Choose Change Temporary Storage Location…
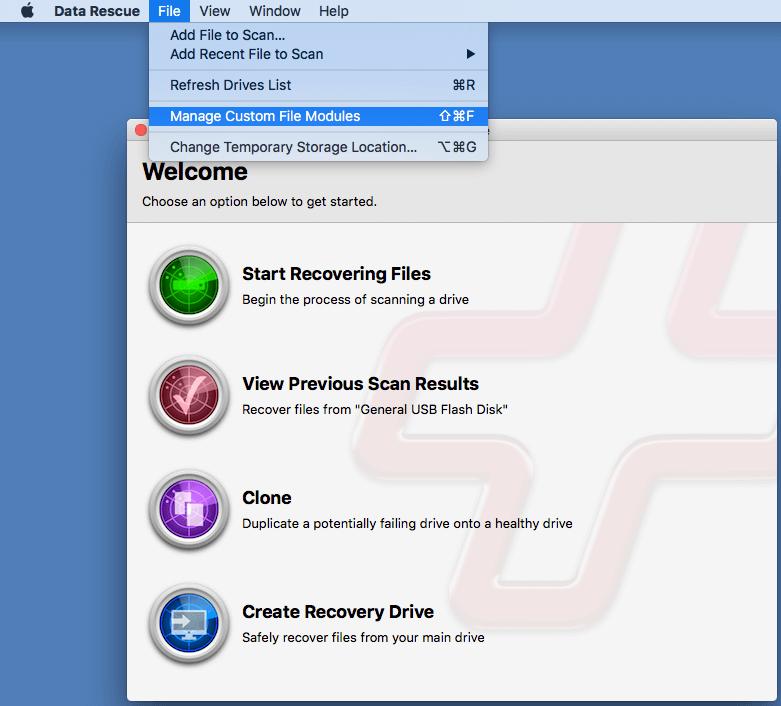 tap(318, 147)
